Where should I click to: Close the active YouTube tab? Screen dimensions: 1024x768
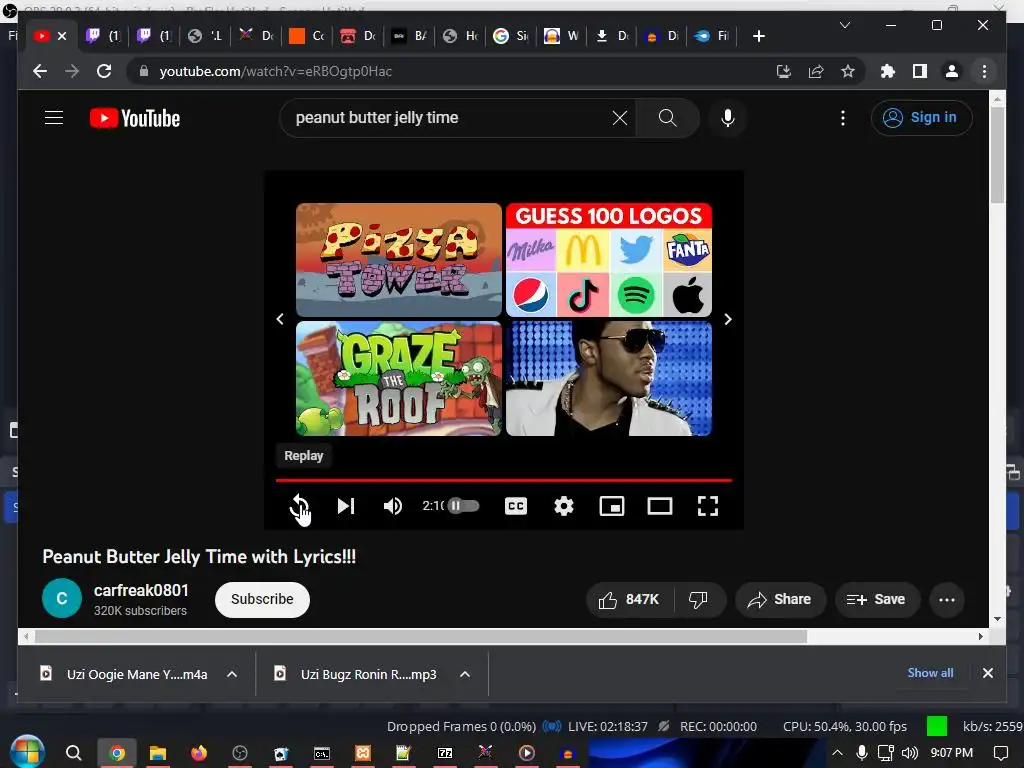[x=62, y=36]
